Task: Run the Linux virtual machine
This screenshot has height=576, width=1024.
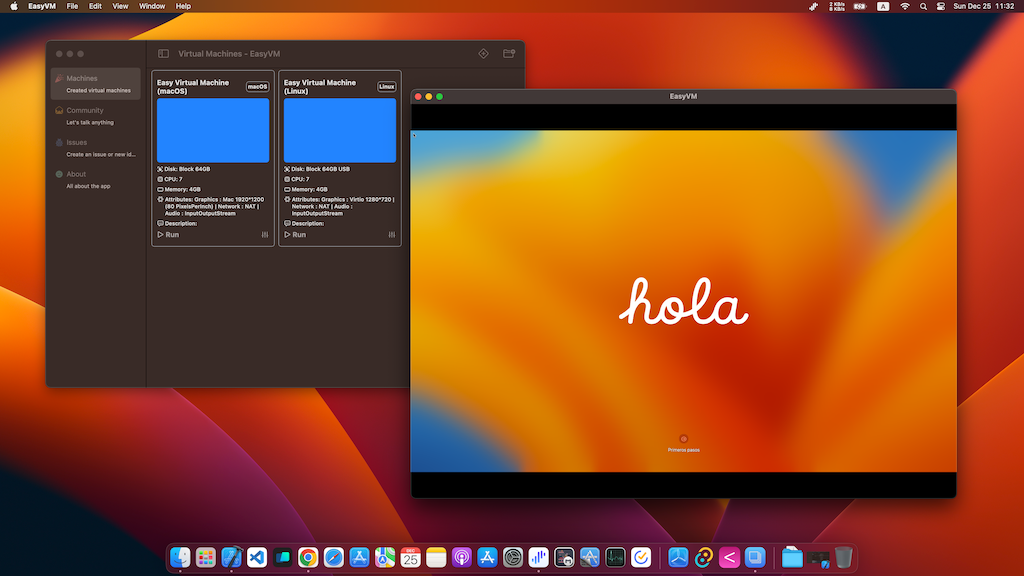Action: [x=295, y=235]
